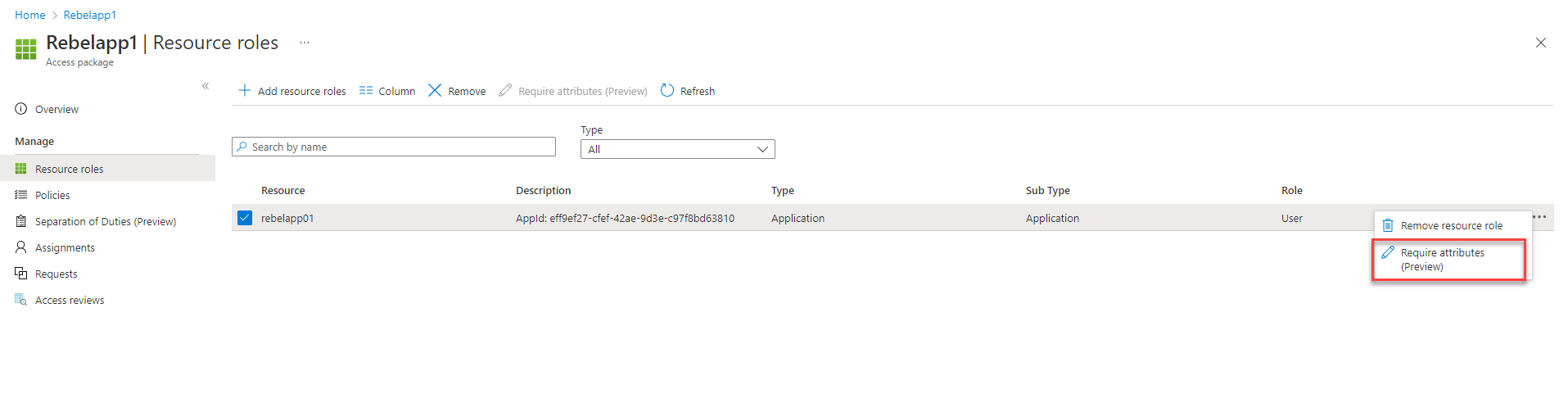View Assignments in the sidebar
Screen dimensions: 1568x394
(65, 248)
